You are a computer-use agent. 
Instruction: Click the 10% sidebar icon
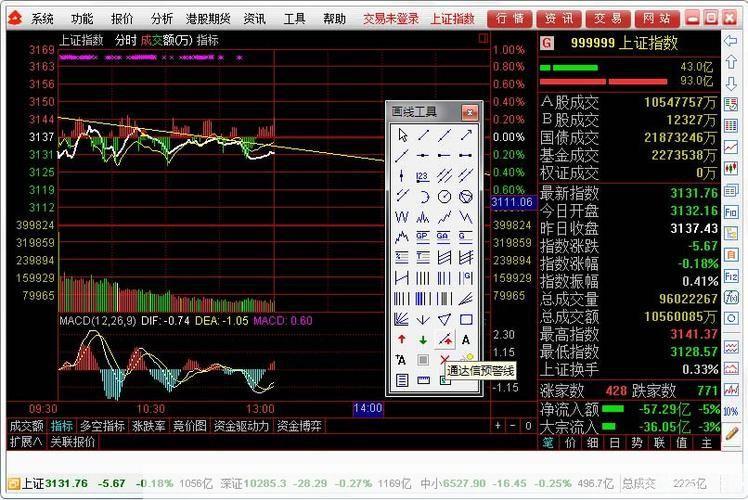pyautogui.click(x=731, y=411)
